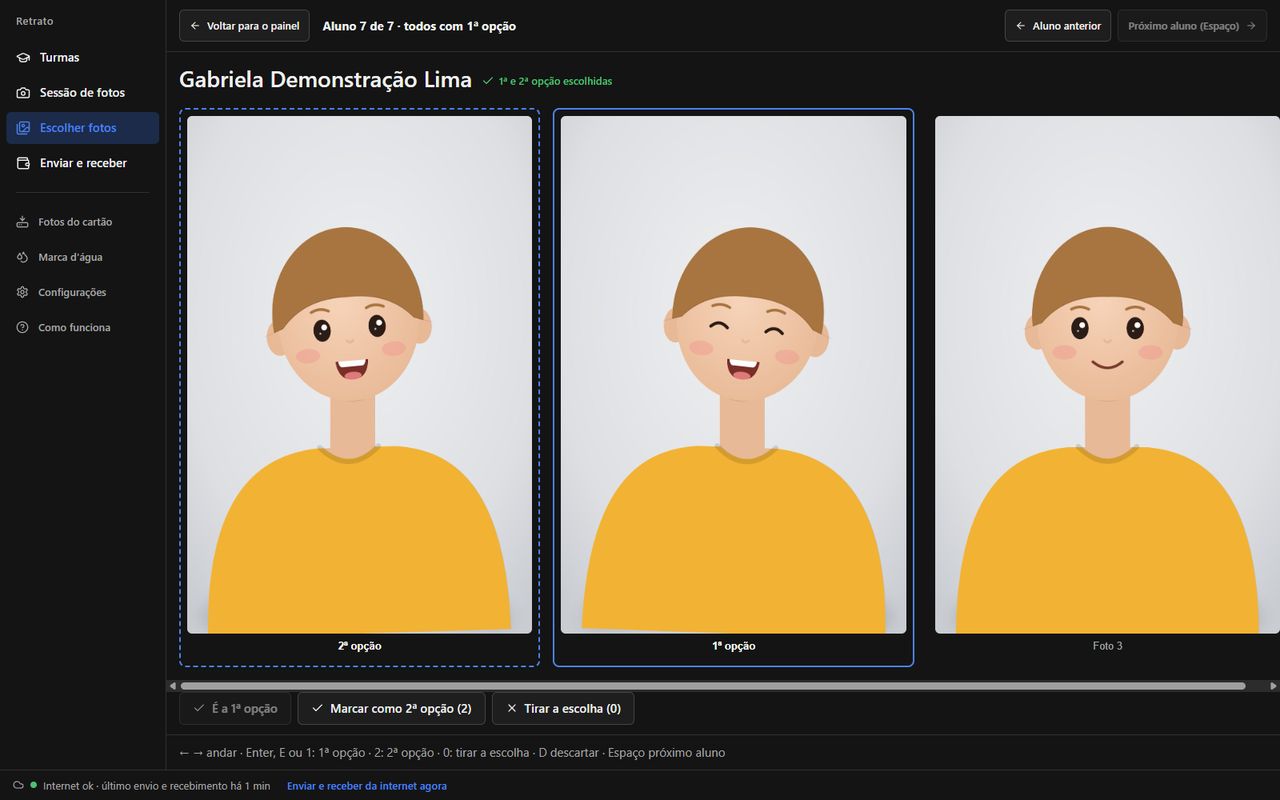Click the Configurações gear icon
The width and height of the screenshot is (1280, 800).
[x=22, y=292]
